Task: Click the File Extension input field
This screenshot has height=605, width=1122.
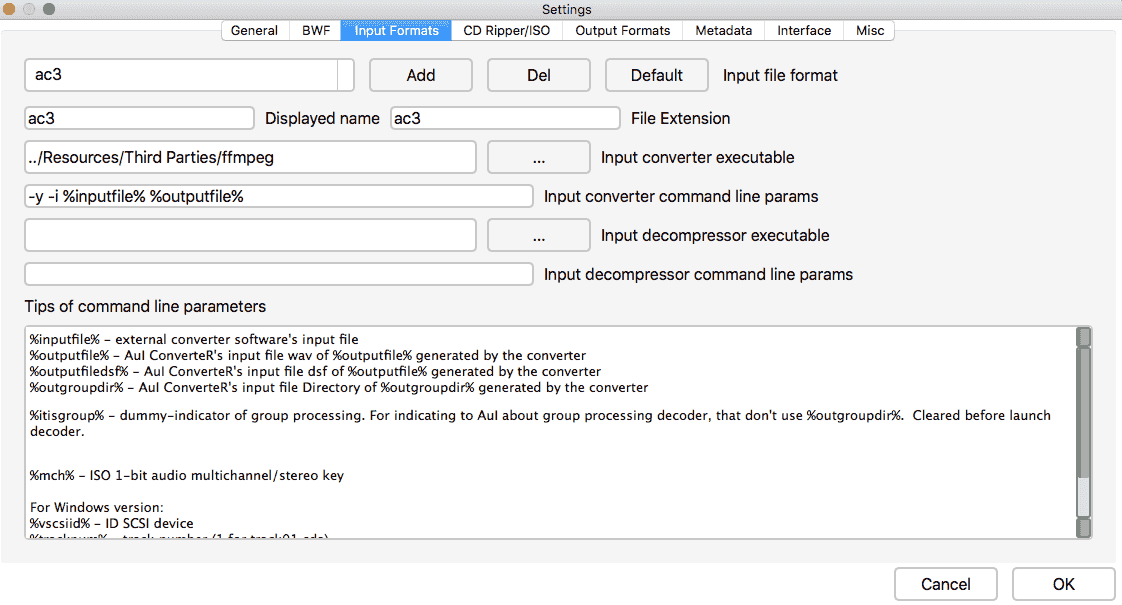Action: 505,118
